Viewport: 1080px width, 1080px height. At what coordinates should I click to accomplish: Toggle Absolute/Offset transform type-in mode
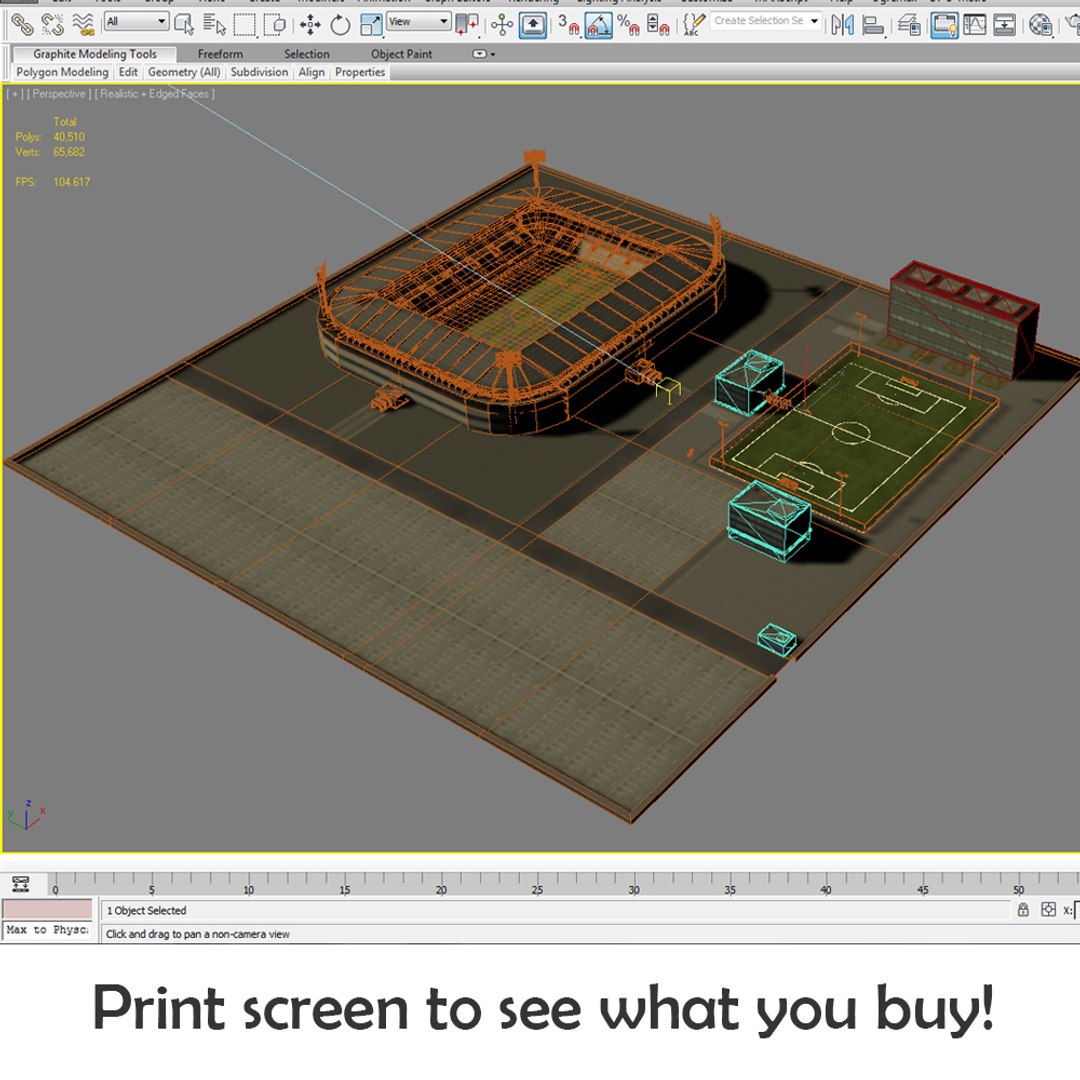pos(1048,910)
